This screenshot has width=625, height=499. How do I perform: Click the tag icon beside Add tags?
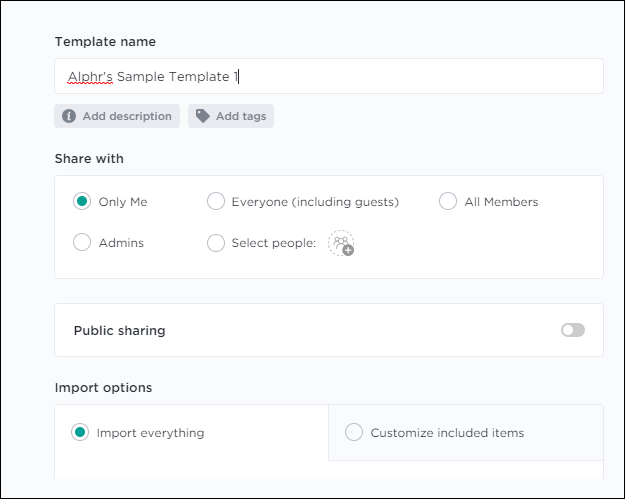point(203,116)
